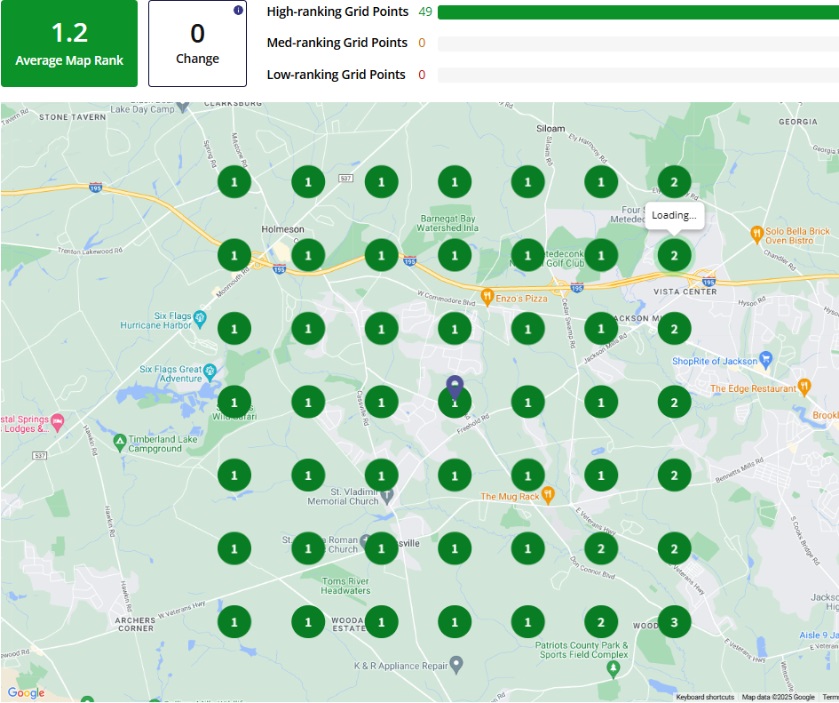Select Patriots County Park green marker
The image size is (839, 703).
(613, 669)
